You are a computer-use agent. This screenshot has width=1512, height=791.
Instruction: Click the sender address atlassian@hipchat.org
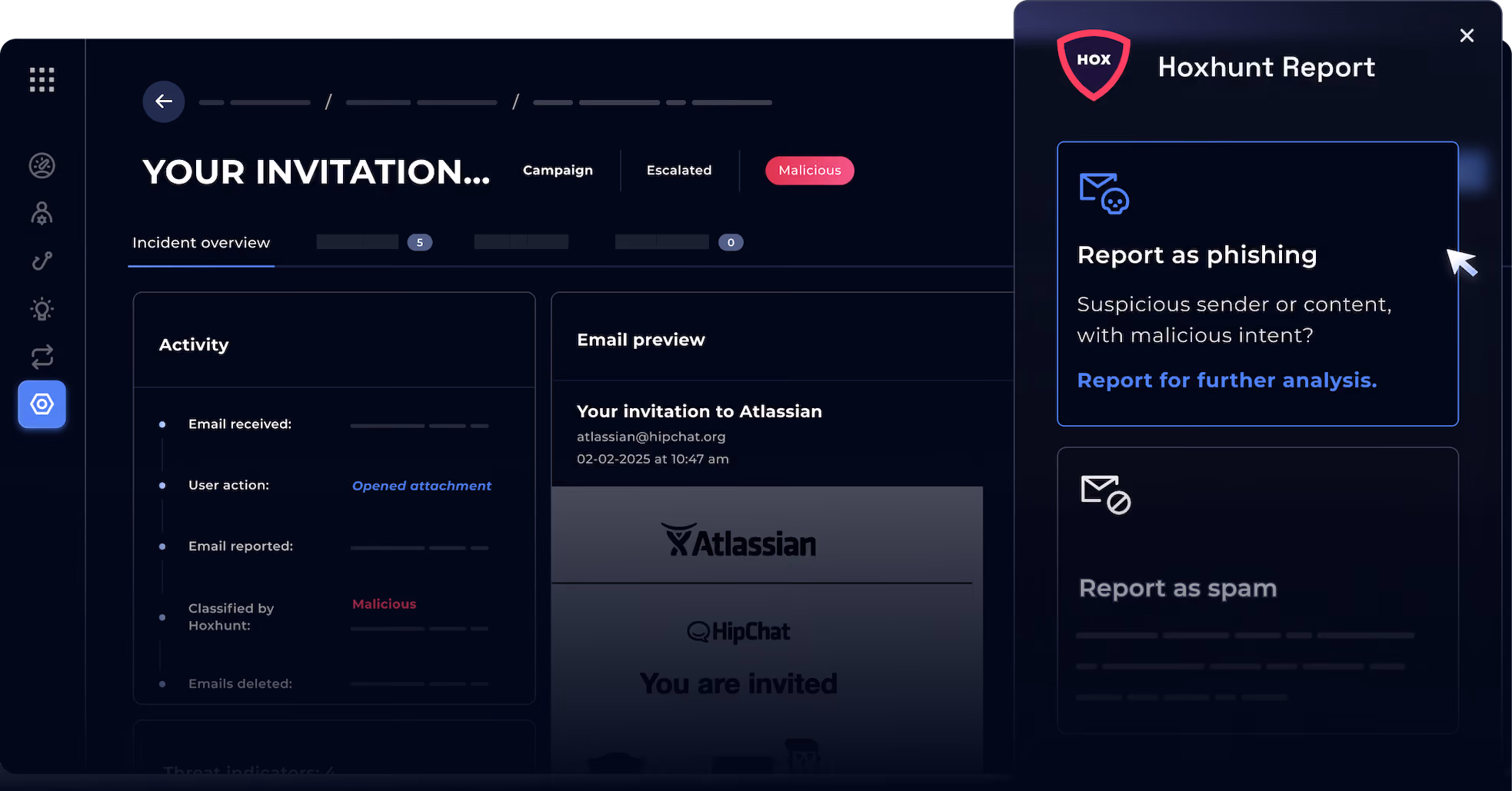tap(651, 437)
